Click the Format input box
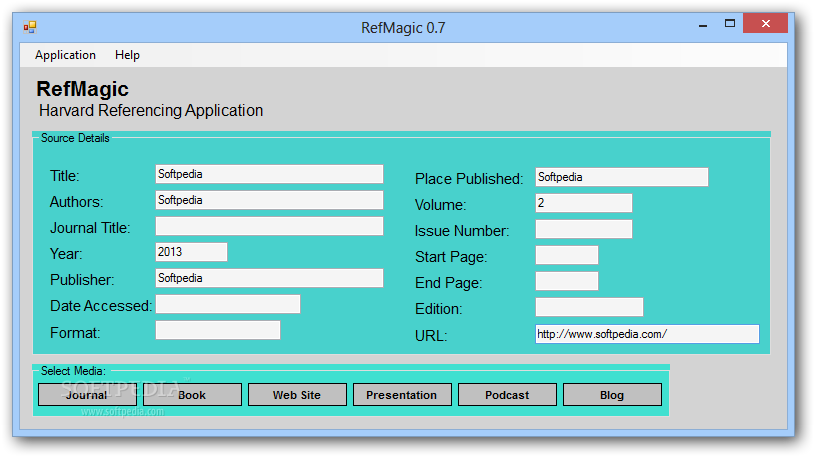Viewport: 815px width, 457px height. [x=218, y=330]
